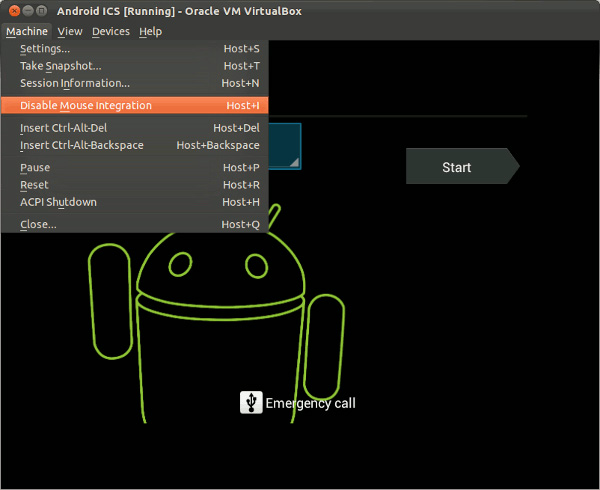Maximize the VirtualBox window
Screen dimensions: 600x490
pyautogui.click(x=42, y=11)
